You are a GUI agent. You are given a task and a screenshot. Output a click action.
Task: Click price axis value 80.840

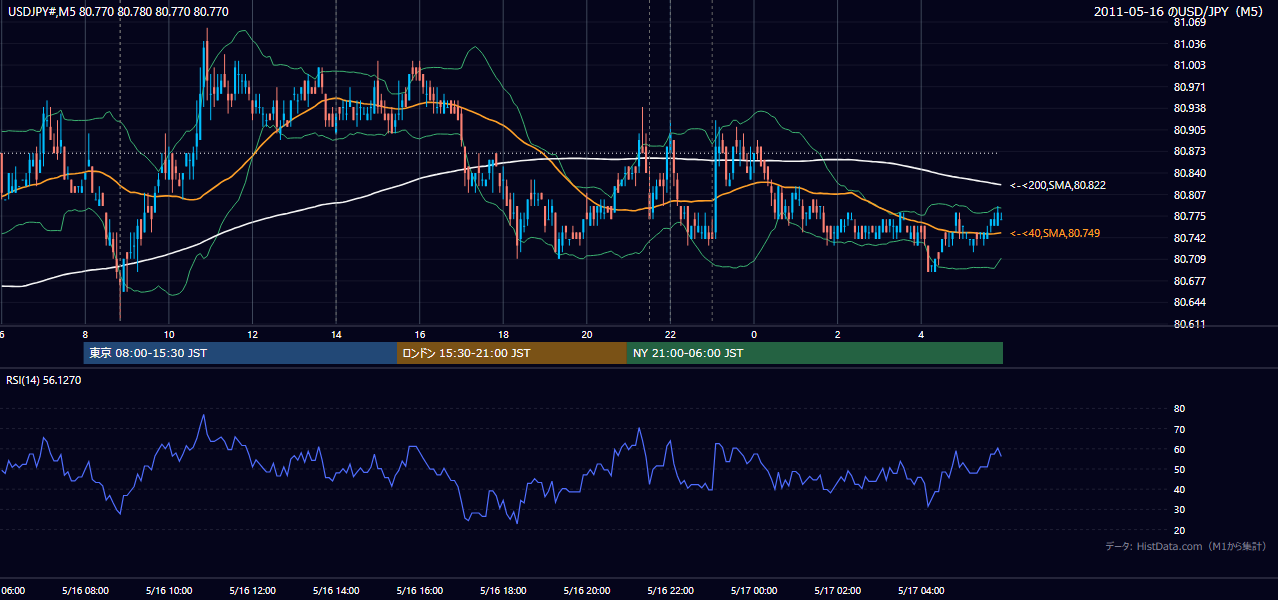click(1190, 173)
